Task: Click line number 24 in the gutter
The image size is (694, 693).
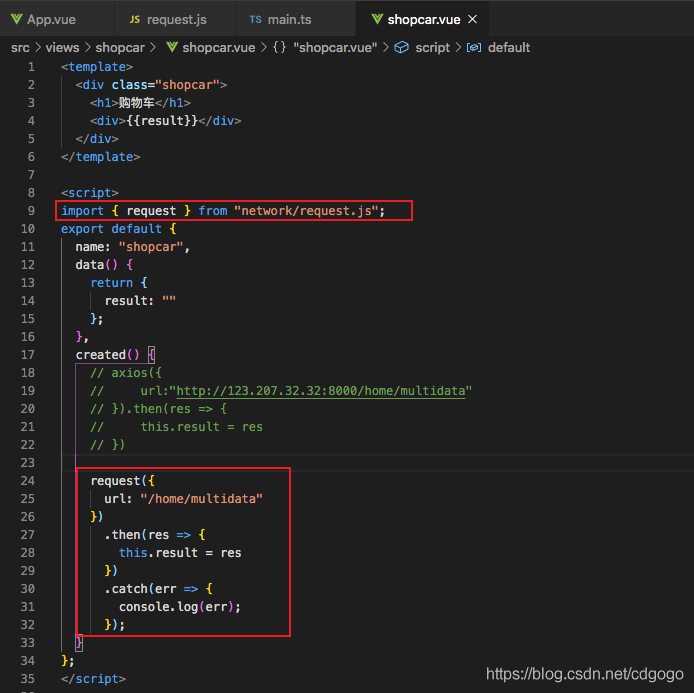Action: click(x=27, y=481)
